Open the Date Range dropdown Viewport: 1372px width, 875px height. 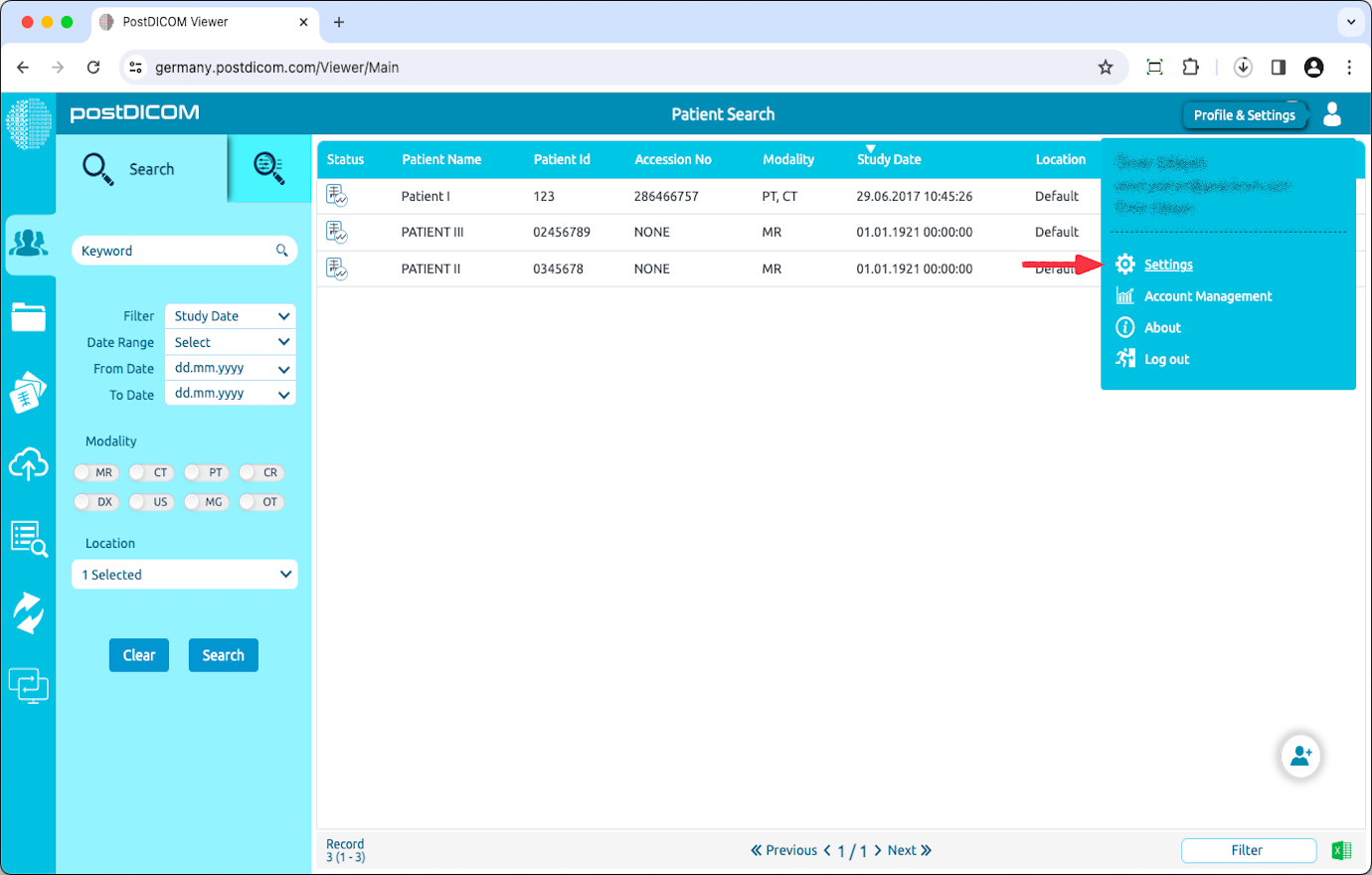[230, 342]
